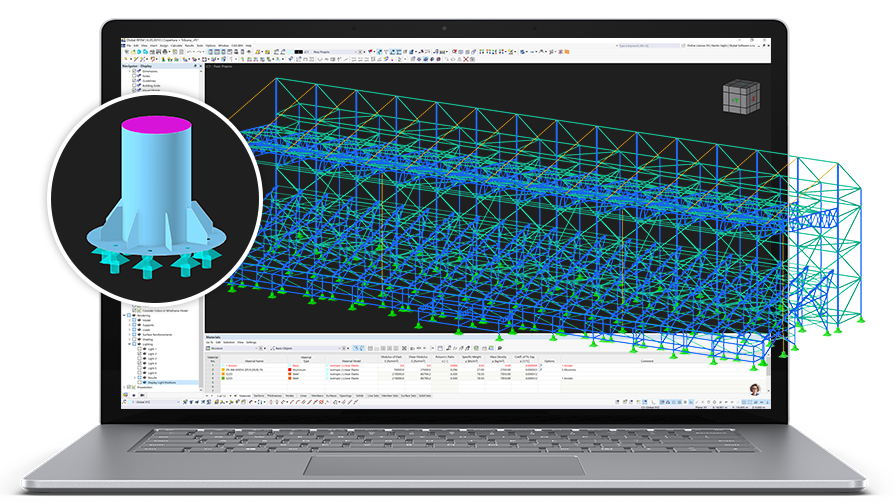Switch to the Nodes tab

tap(290, 395)
